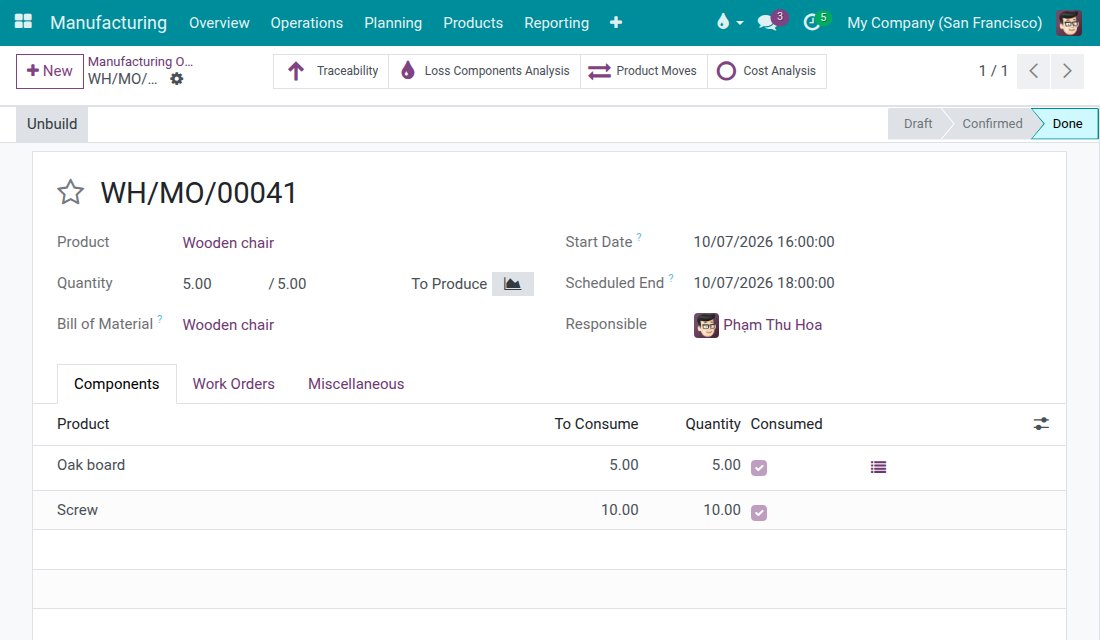Mark WH/MO/00041 as favorite with star
The height and width of the screenshot is (640, 1100).
point(70,192)
